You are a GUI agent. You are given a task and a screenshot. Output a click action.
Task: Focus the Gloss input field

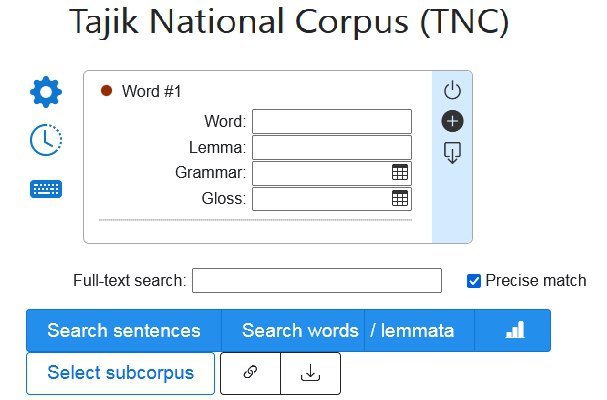pos(332,199)
